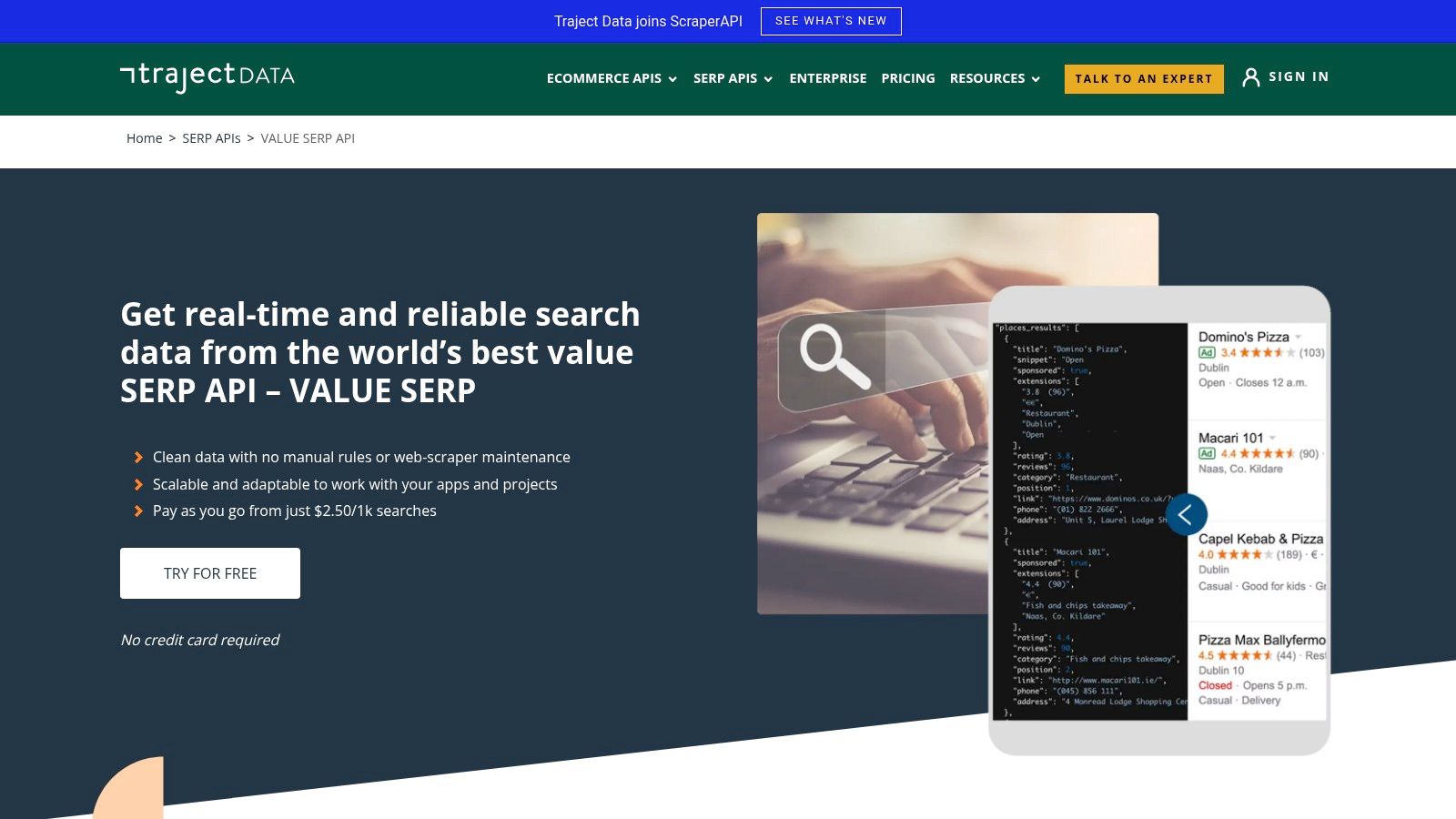Click the JSON code panel in the mockup

[1090, 521]
